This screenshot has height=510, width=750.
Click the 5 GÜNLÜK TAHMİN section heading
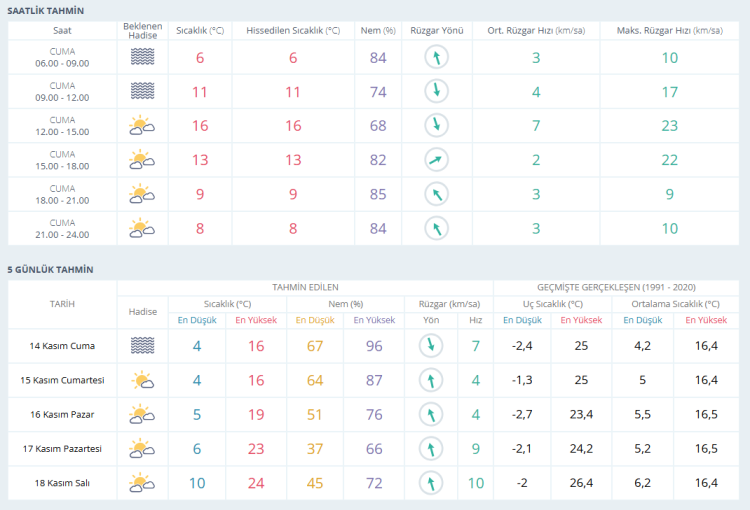pyautogui.click(x=50, y=270)
